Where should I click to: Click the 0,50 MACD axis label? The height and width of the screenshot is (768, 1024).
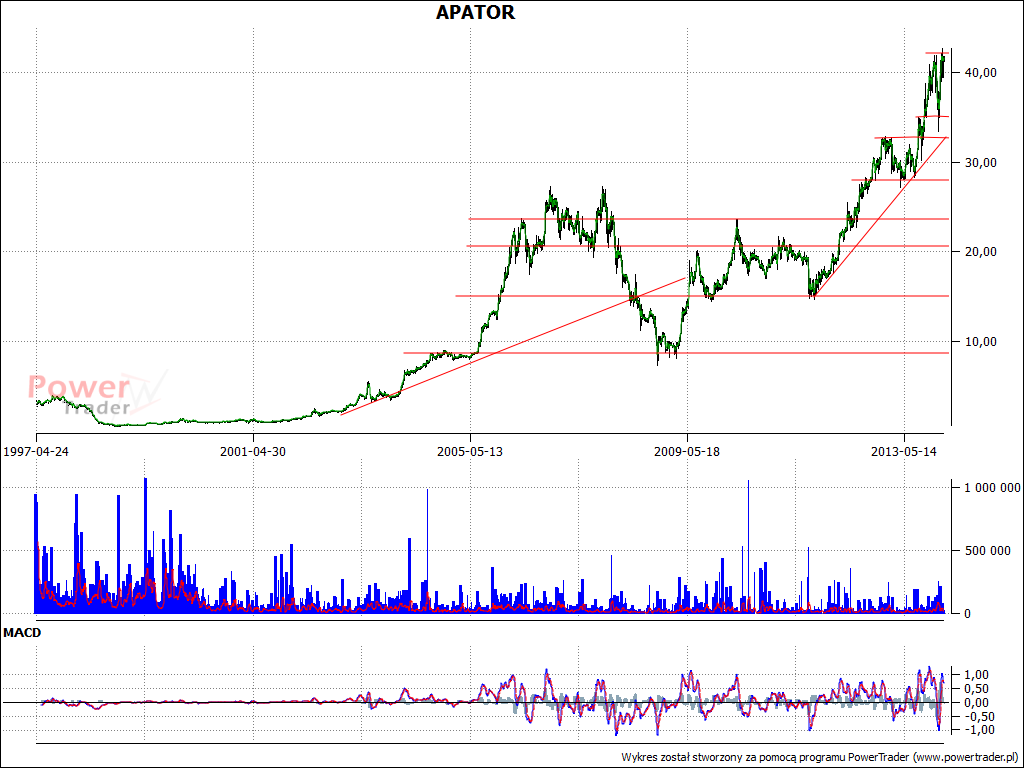978,689
